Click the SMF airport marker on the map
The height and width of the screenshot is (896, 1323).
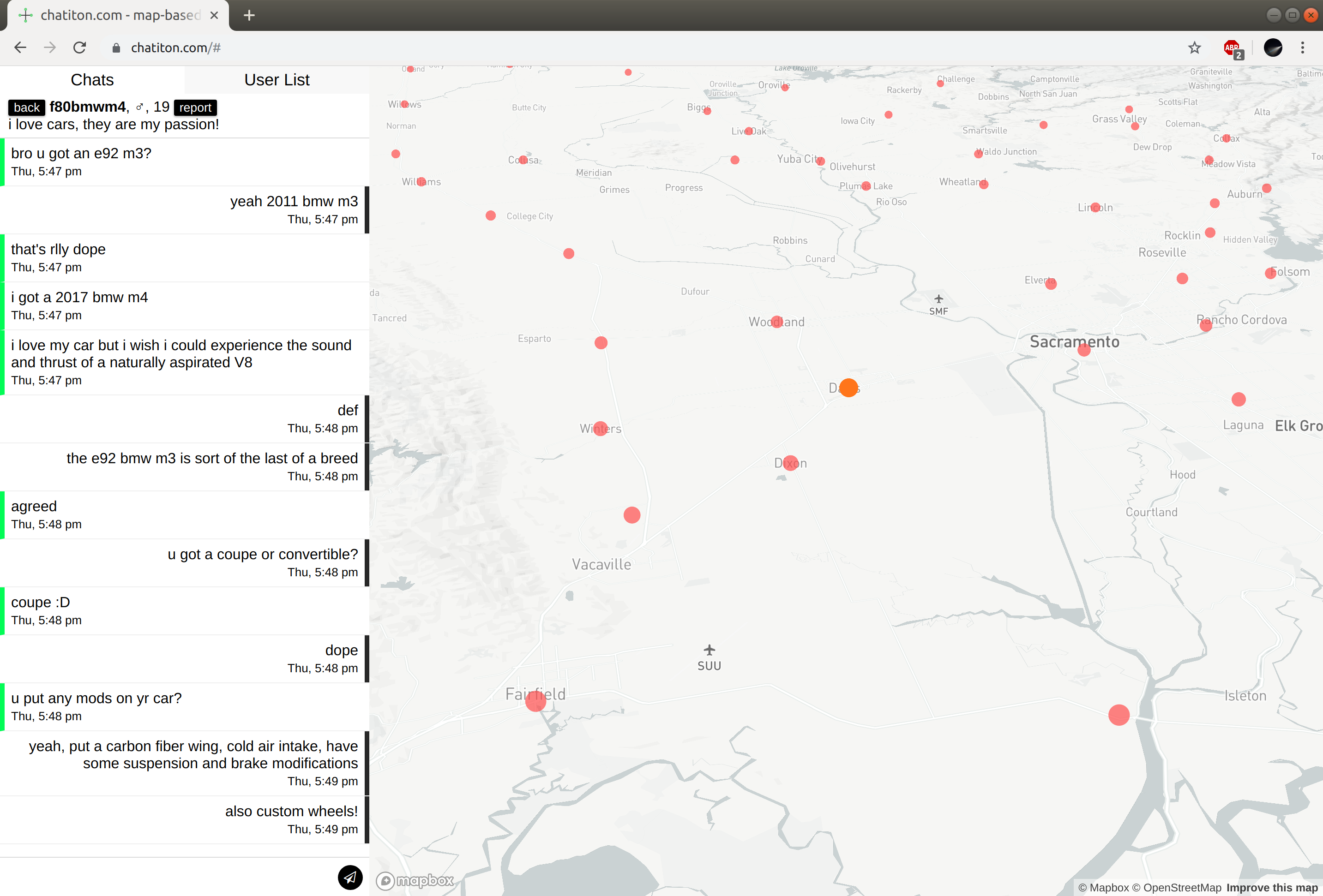coord(939,299)
